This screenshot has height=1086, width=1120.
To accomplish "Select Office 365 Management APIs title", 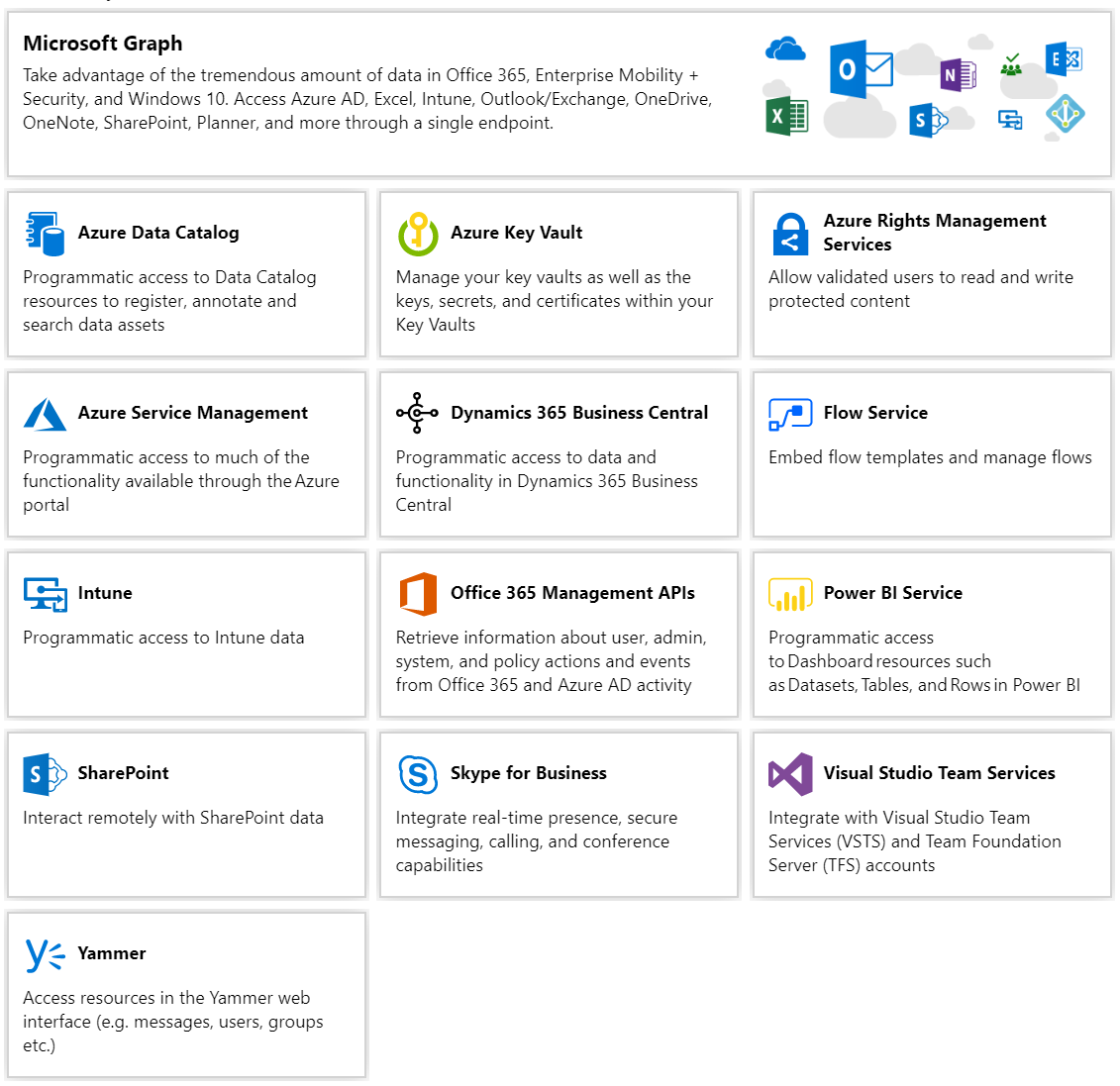I will 572,593.
